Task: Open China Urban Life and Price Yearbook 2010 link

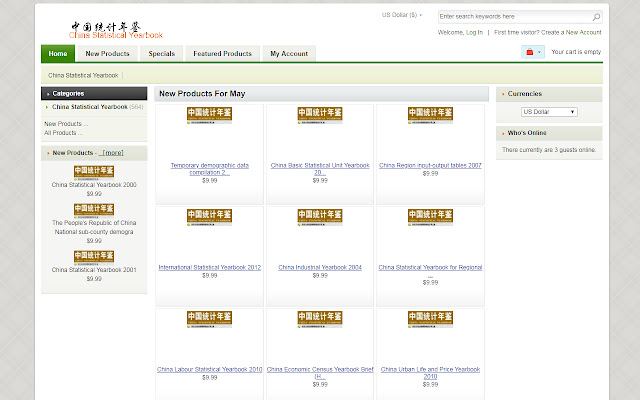Action: 430,373
